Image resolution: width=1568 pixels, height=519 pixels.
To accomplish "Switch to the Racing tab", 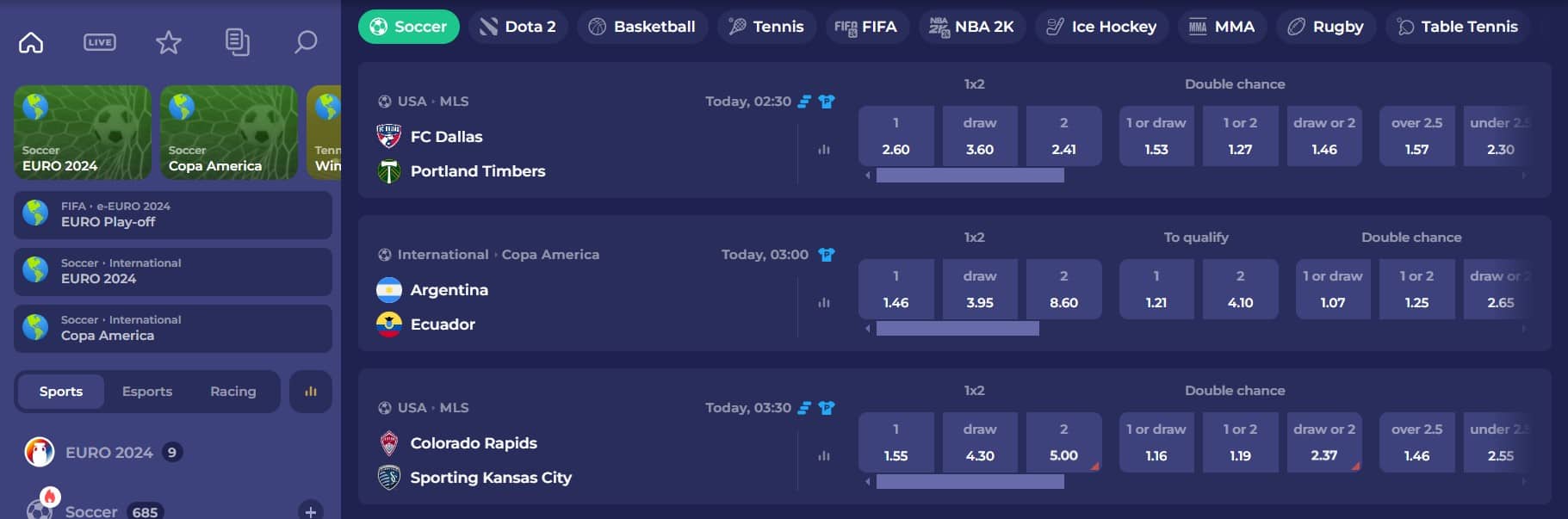I will 233,392.
